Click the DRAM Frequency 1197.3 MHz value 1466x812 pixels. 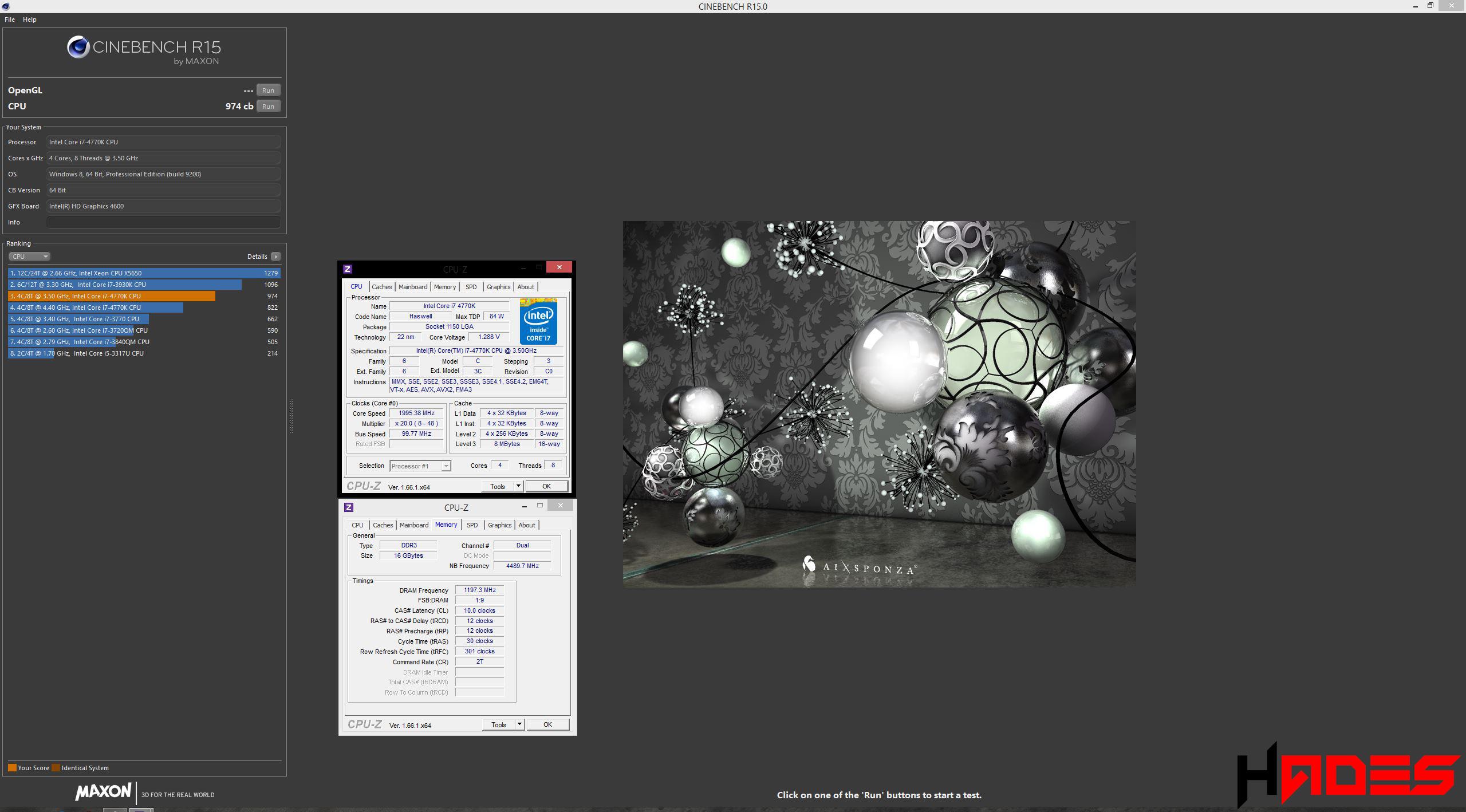[x=480, y=590]
